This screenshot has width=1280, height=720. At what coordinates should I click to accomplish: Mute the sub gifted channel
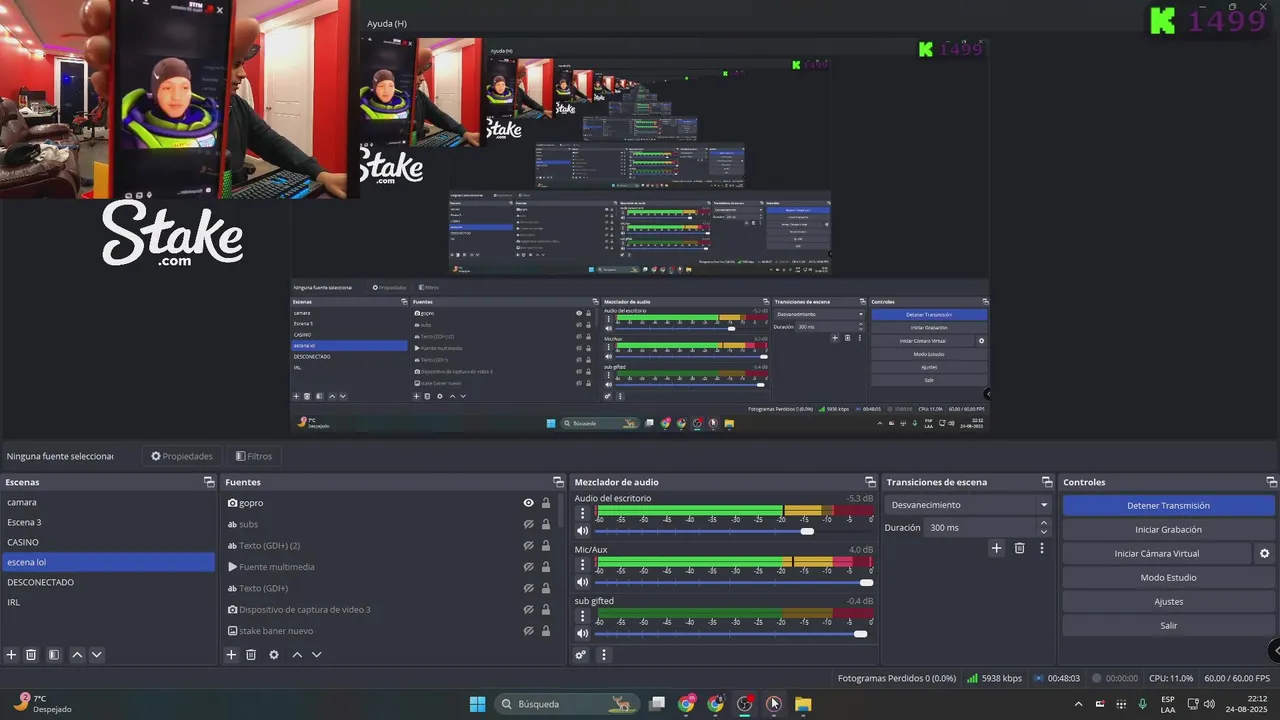pos(582,633)
